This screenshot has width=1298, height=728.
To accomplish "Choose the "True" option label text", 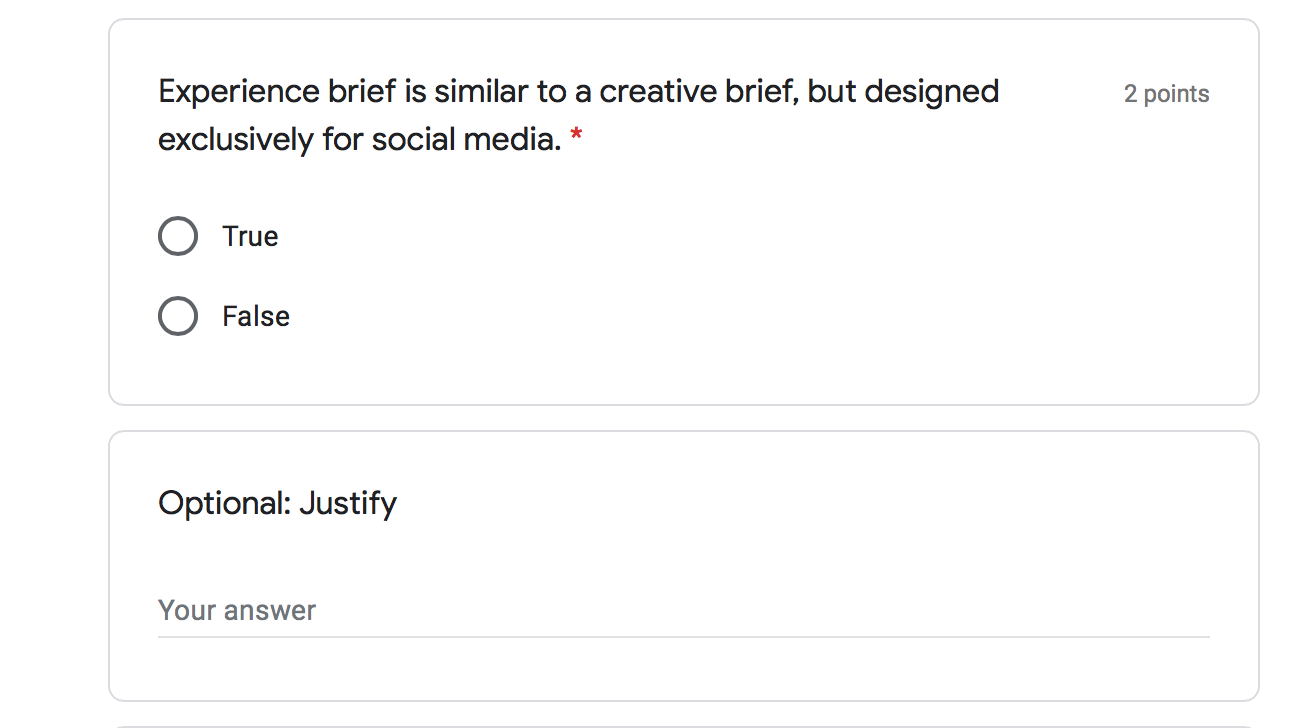I will pyautogui.click(x=250, y=236).
